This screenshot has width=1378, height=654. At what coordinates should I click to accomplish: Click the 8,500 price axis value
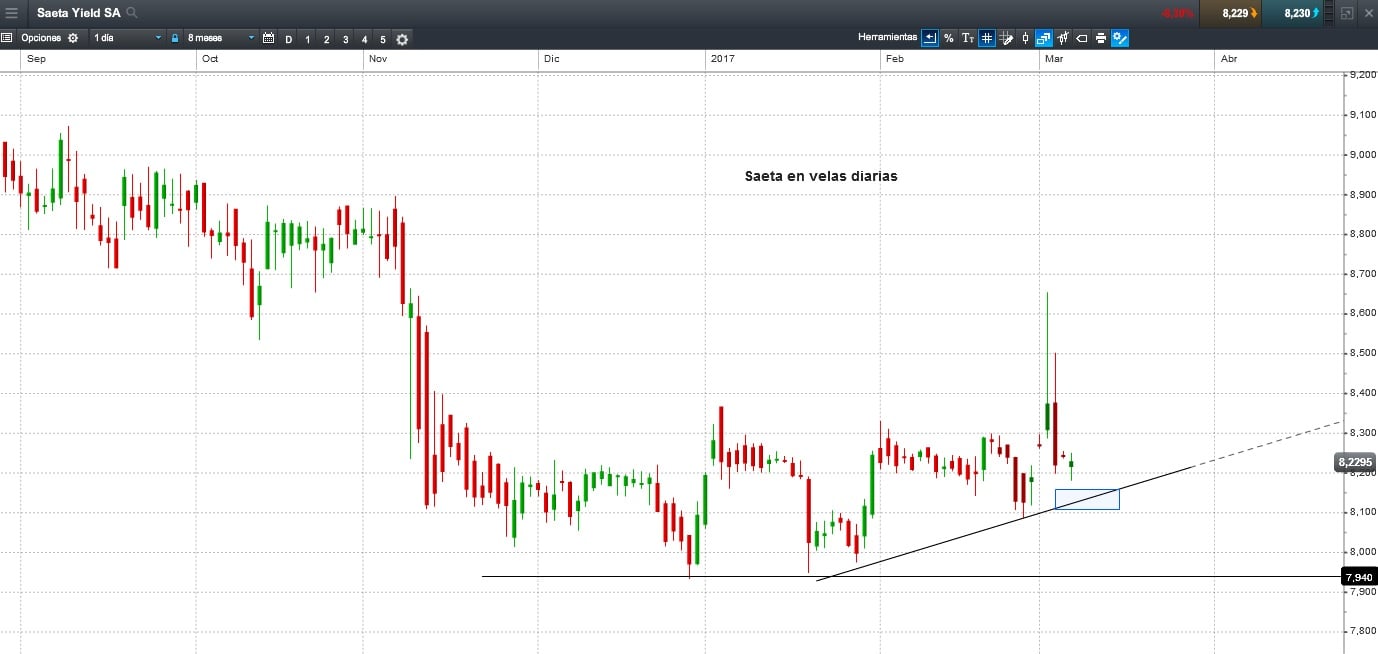[x=1363, y=353]
